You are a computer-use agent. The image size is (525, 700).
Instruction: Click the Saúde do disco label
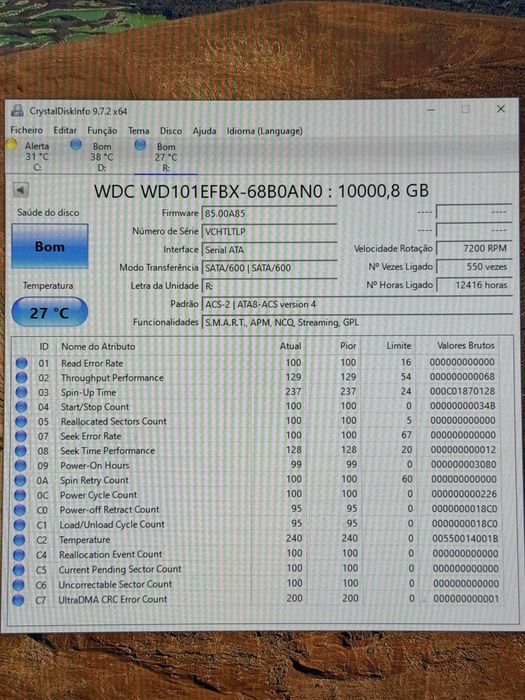tap(48, 212)
